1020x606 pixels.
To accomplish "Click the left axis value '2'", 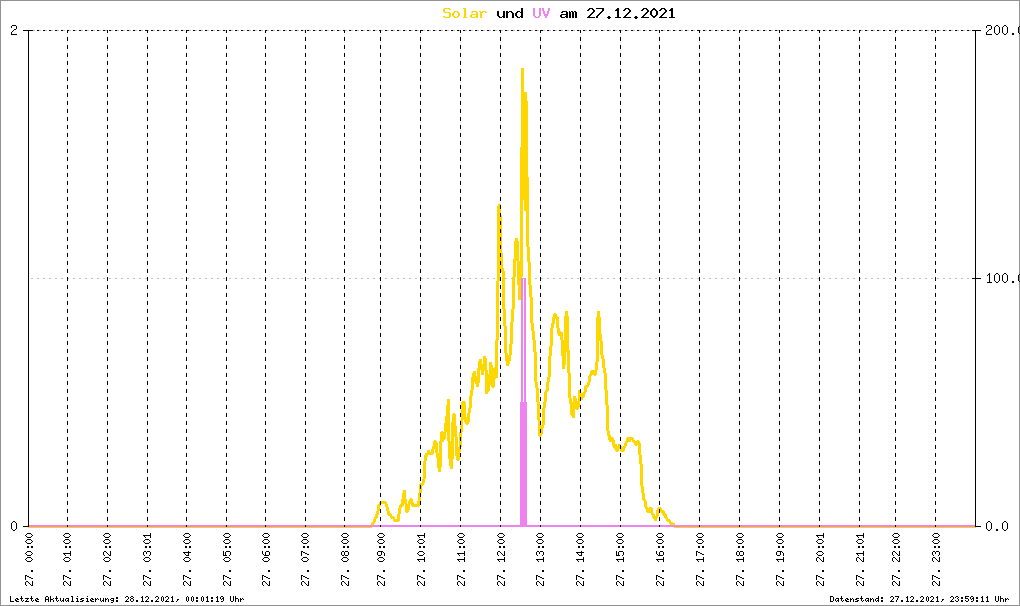I will tap(14, 31).
